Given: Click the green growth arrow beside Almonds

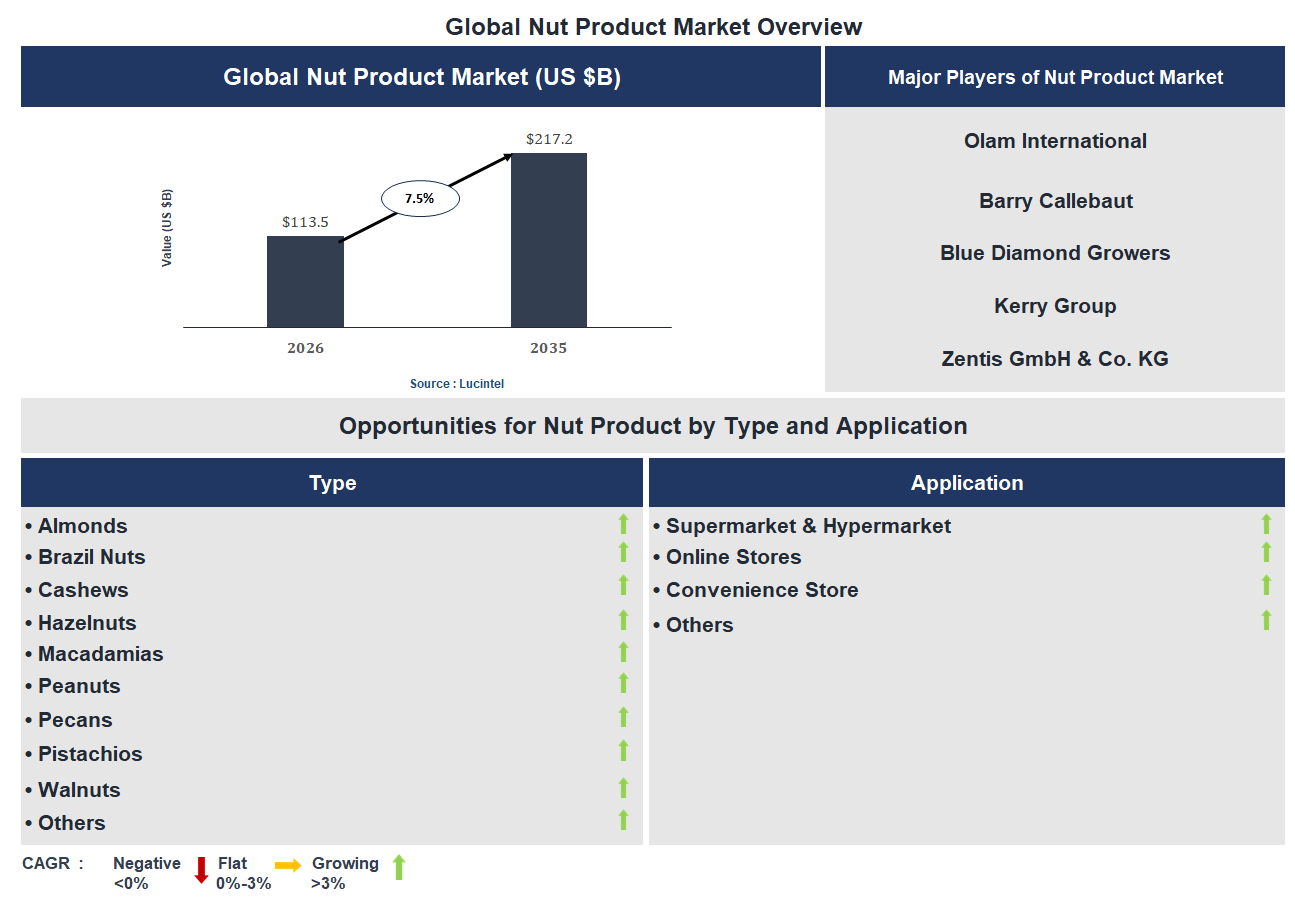Looking at the screenshot, I should [622, 524].
